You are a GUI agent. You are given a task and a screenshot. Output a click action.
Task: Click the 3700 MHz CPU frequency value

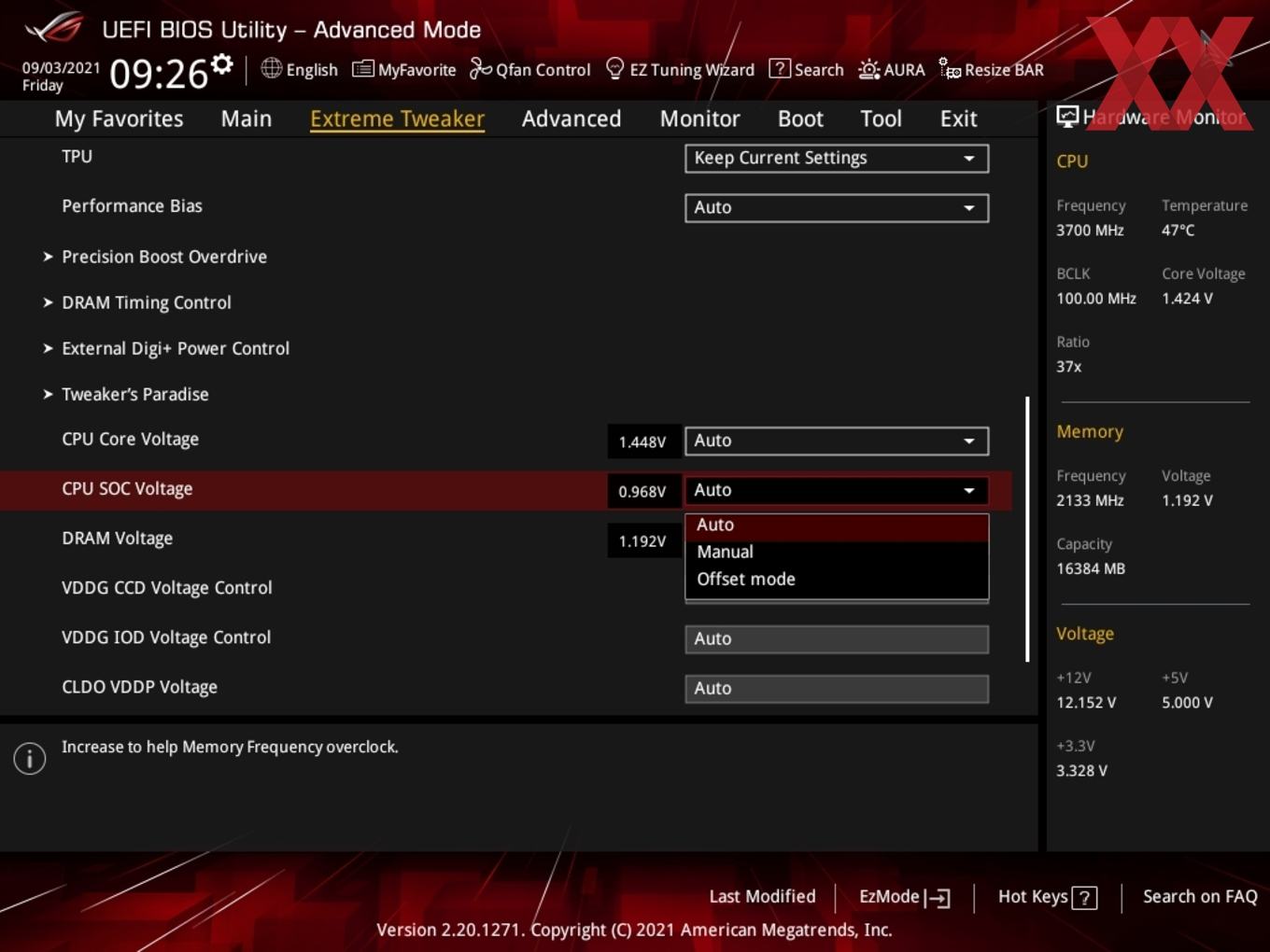[x=1090, y=231]
